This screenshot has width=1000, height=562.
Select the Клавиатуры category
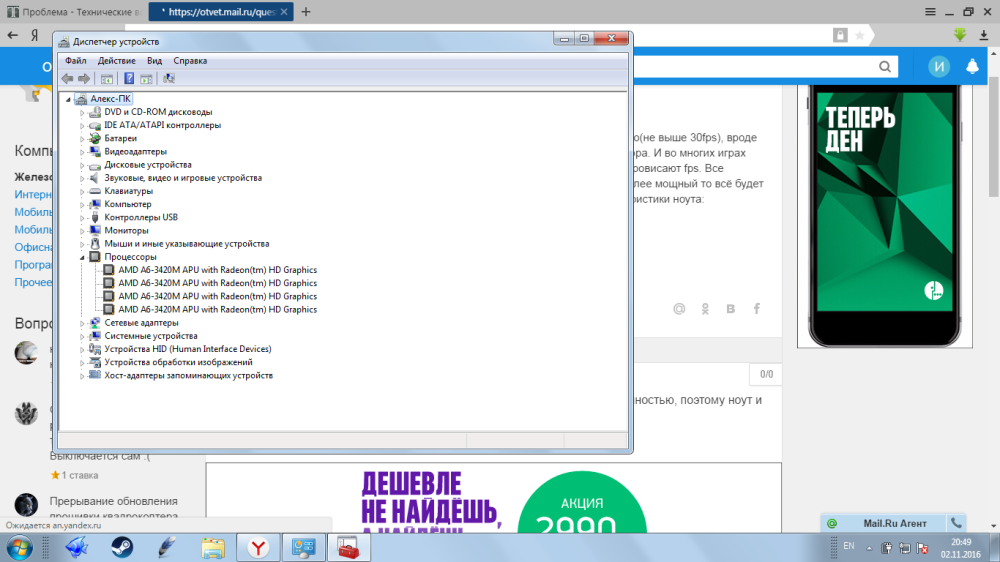128,191
